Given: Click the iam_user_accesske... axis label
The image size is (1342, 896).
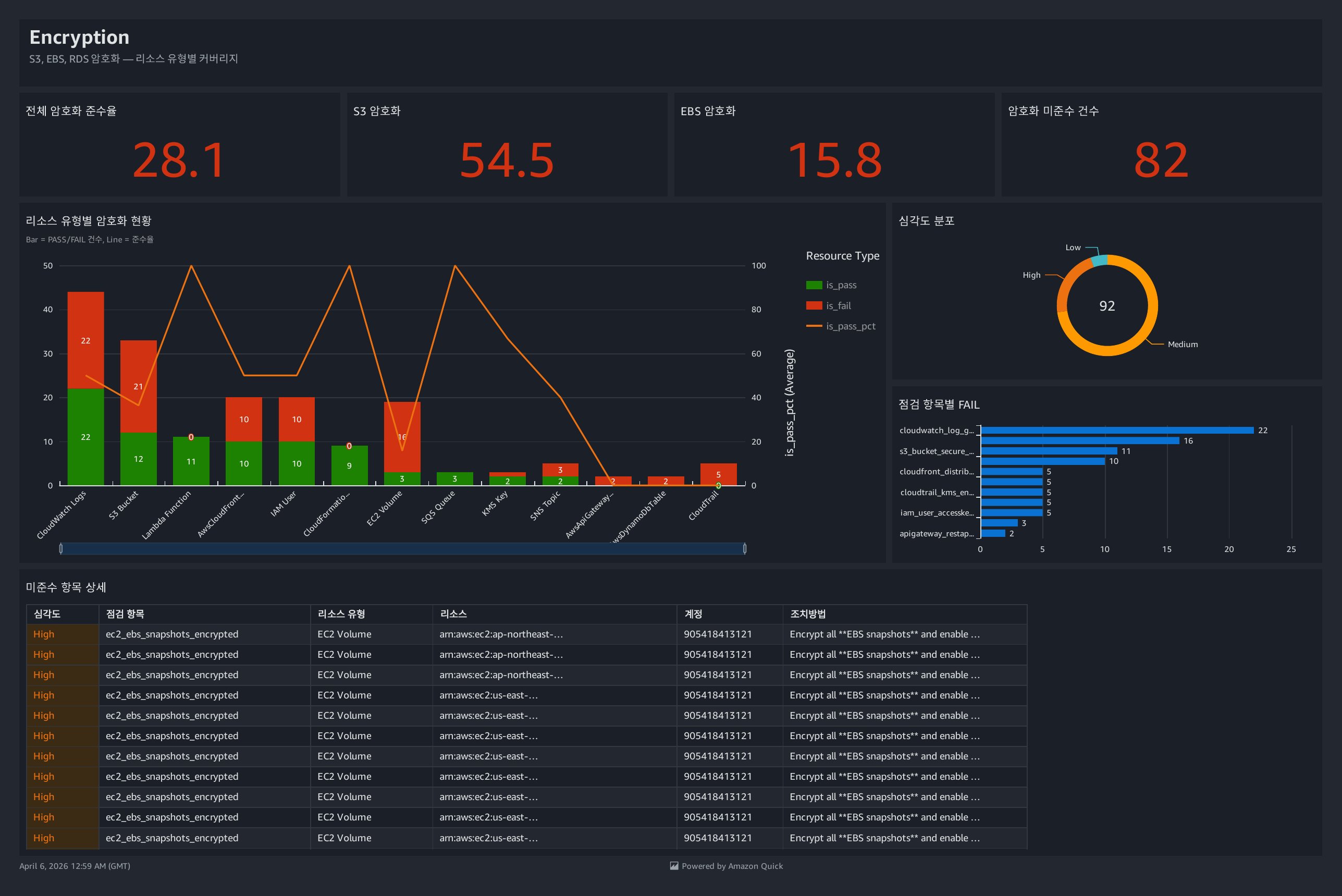Looking at the screenshot, I should click(938, 512).
